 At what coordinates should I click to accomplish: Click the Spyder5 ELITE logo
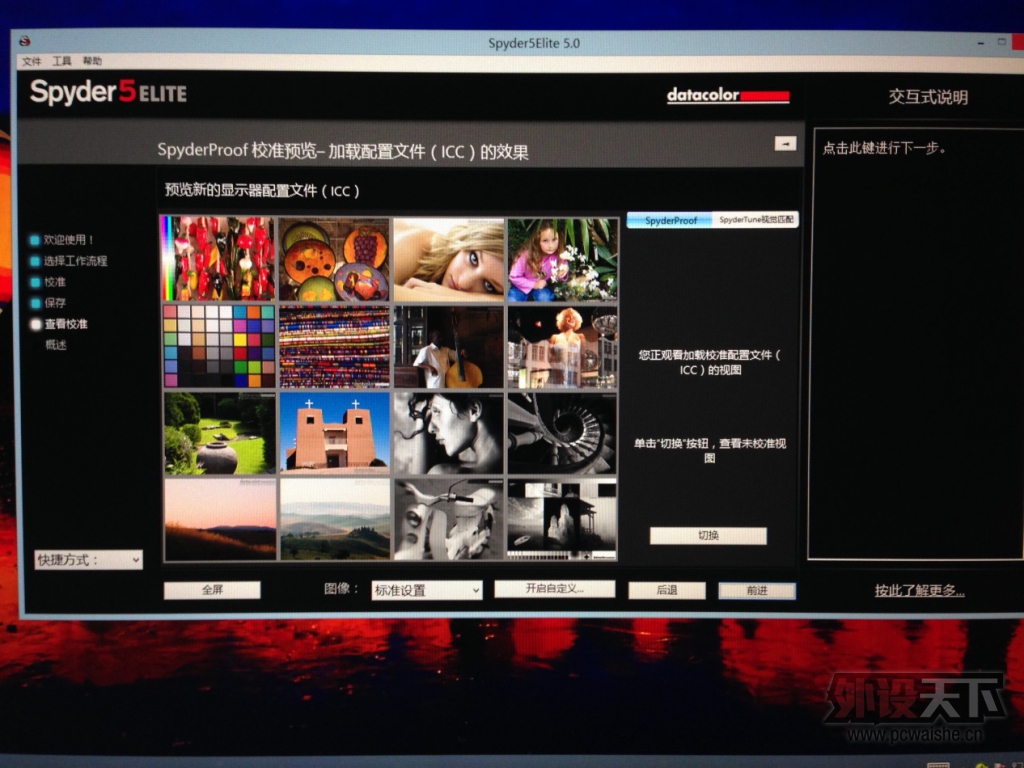pyautogui.click(x=108, y=92)
